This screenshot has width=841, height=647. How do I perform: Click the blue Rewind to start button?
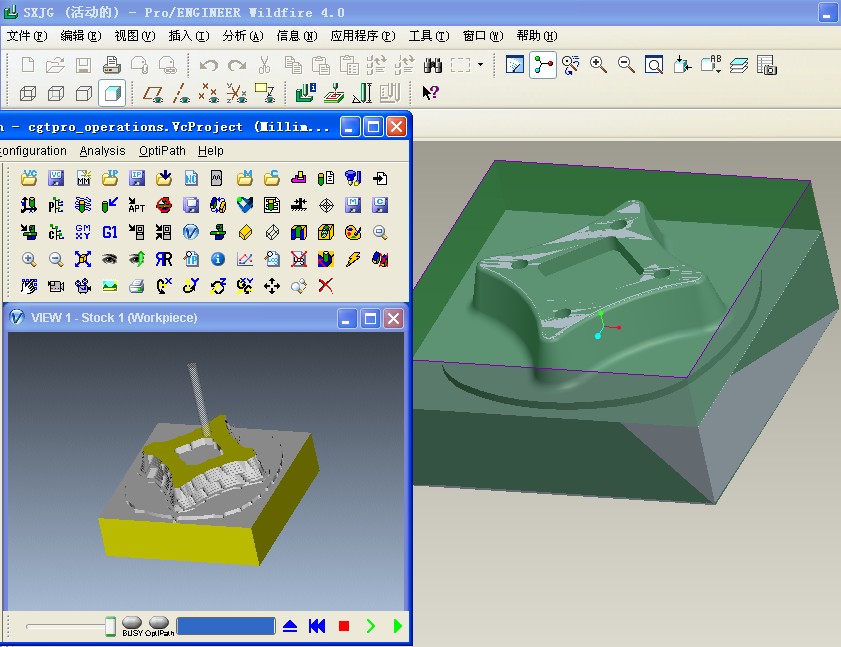pyautogui.click(x=317, y=626)
